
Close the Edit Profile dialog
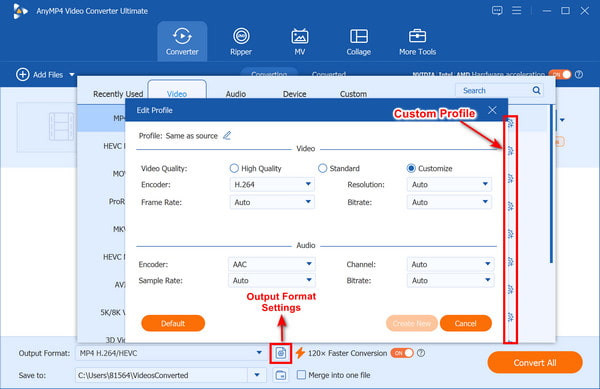tap(492, 111)
